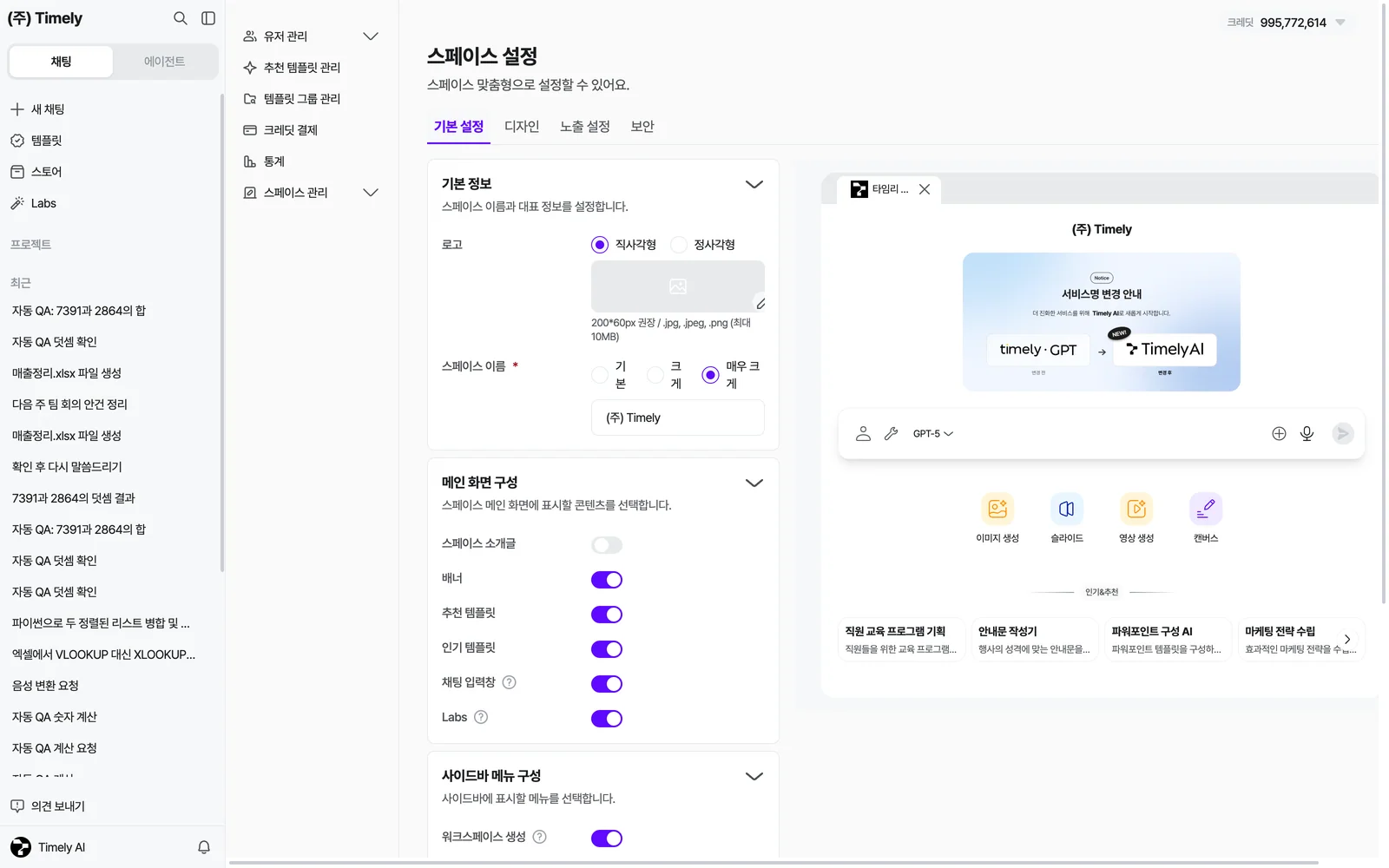Select the 정사각형 logo radio
Image resolution: width=1389 pixels, height=868 pixels.
679,245
